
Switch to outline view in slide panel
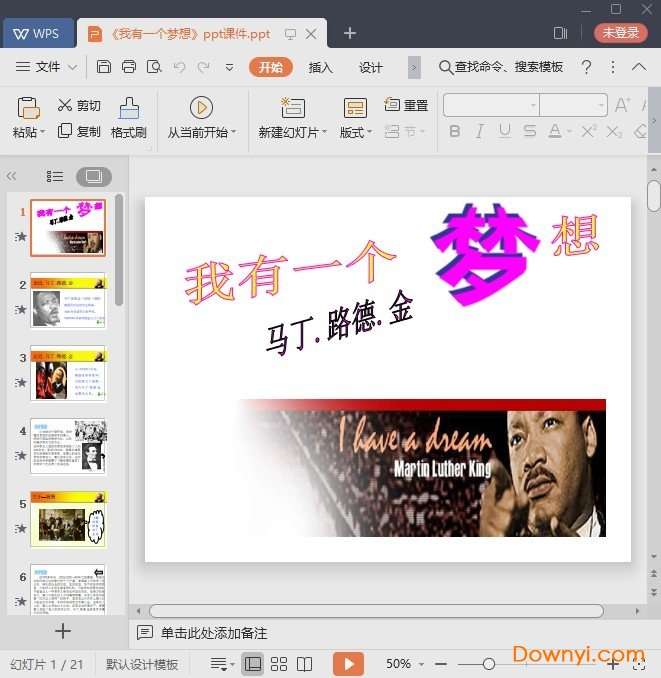pos(55,176)
